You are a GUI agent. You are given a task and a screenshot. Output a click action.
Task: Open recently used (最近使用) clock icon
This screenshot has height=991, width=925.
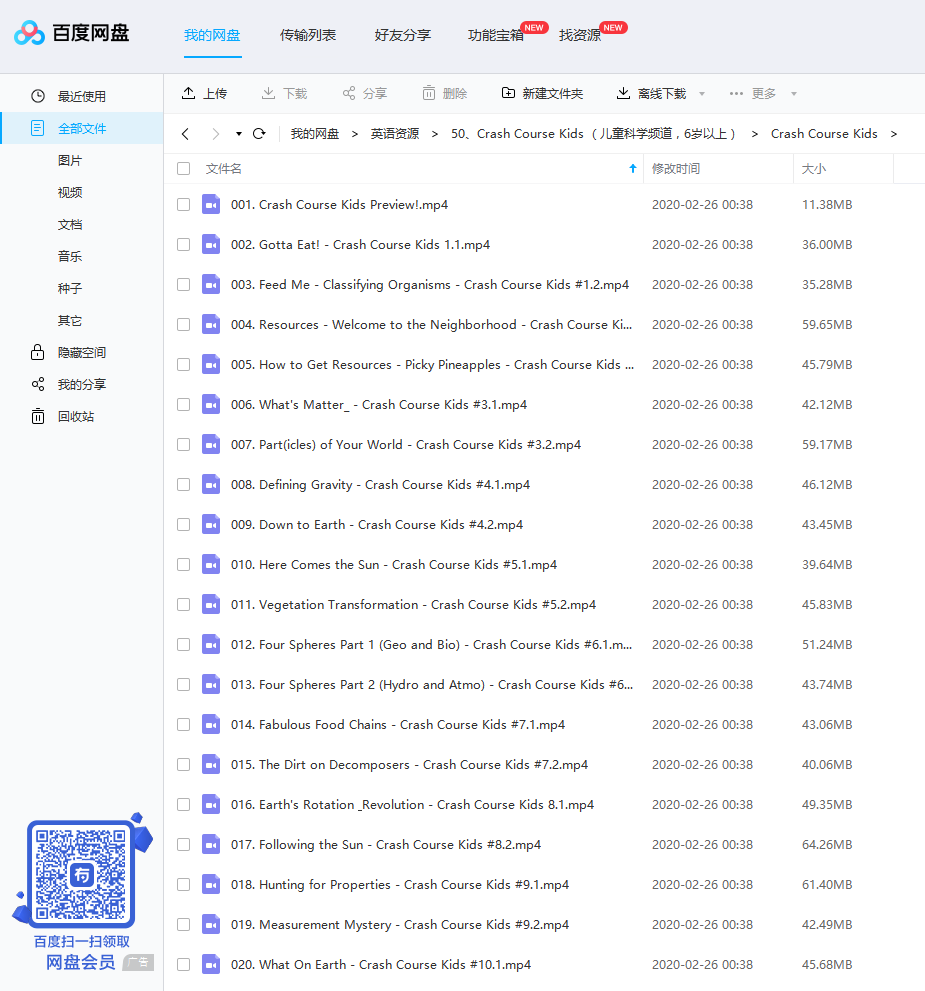[x=38, y=97]
